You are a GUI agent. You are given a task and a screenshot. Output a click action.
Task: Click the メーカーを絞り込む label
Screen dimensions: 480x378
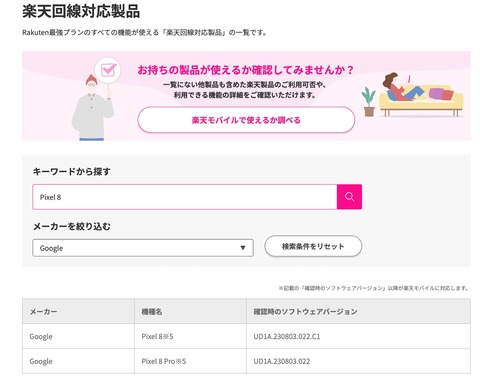click(x=72, y=227)
